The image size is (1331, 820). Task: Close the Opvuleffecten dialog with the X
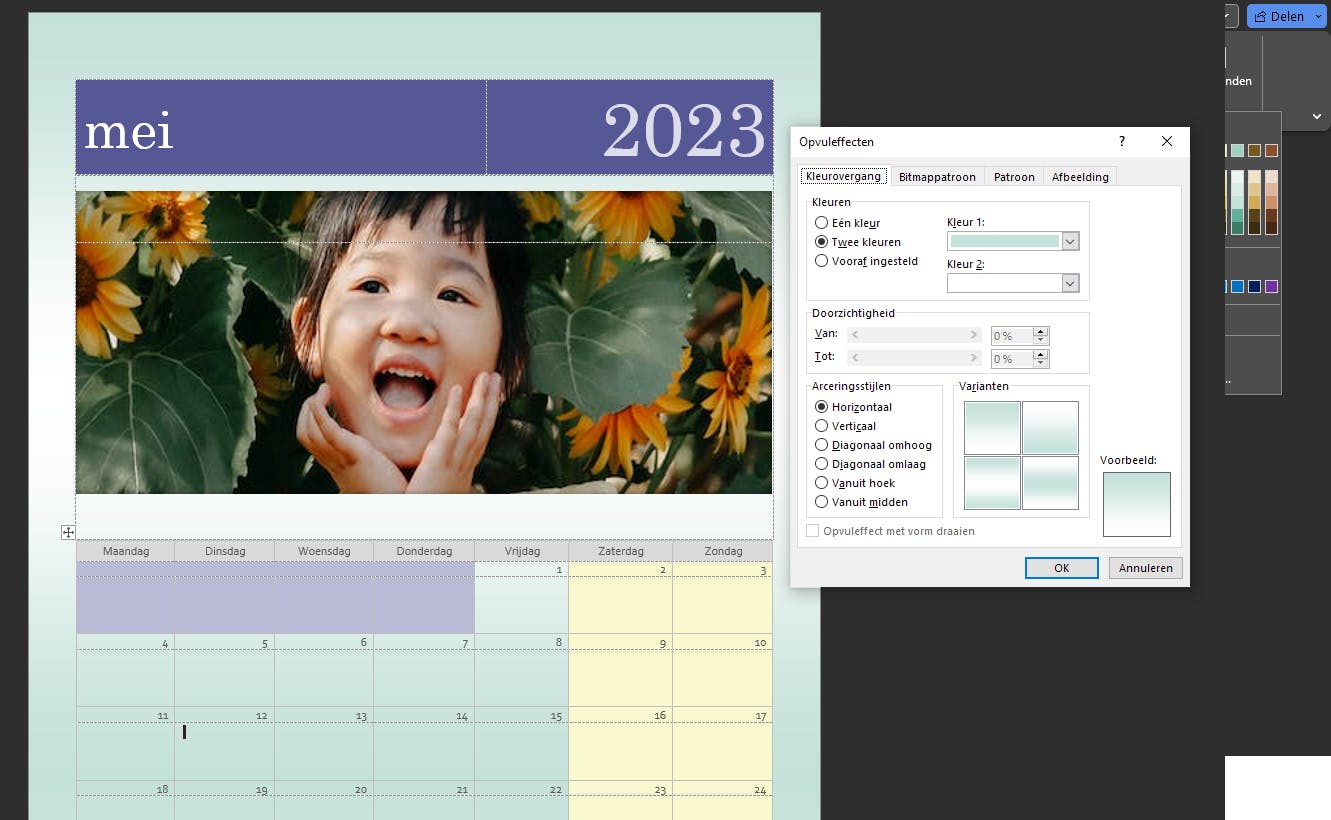pyautogui.click(x=1167, y=142)
